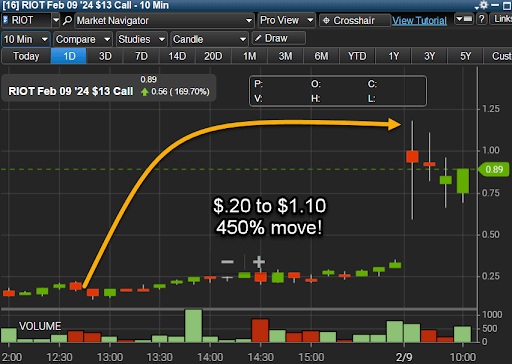
Task: Toggle the Crosshair mode
Action: [354, 21]
